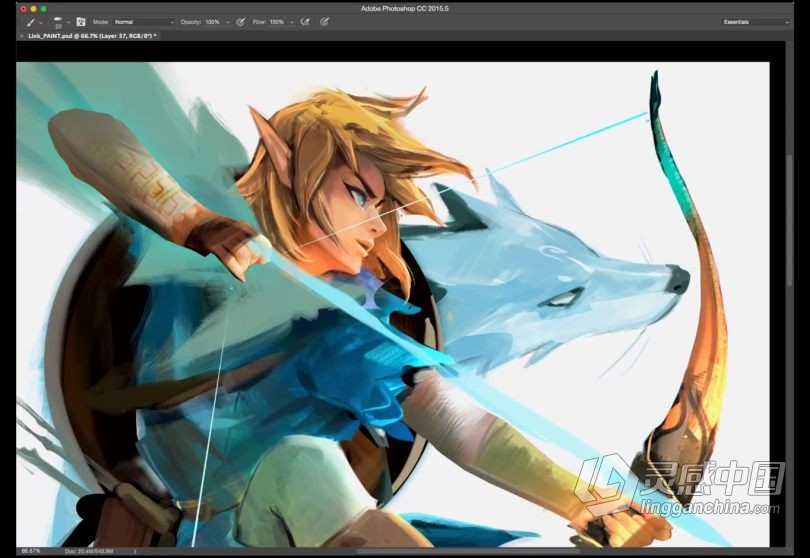
Task: Expand the status bar options arrow
Action: coord(135,551)
